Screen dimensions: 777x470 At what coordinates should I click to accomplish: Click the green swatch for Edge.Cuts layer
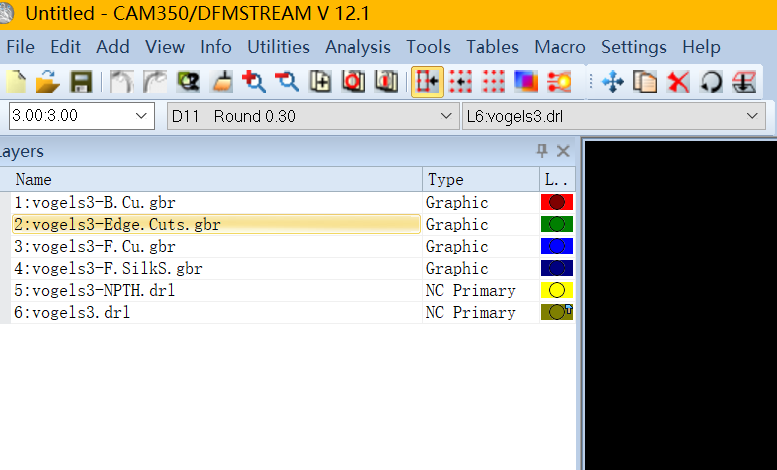(x=557, y=224)
